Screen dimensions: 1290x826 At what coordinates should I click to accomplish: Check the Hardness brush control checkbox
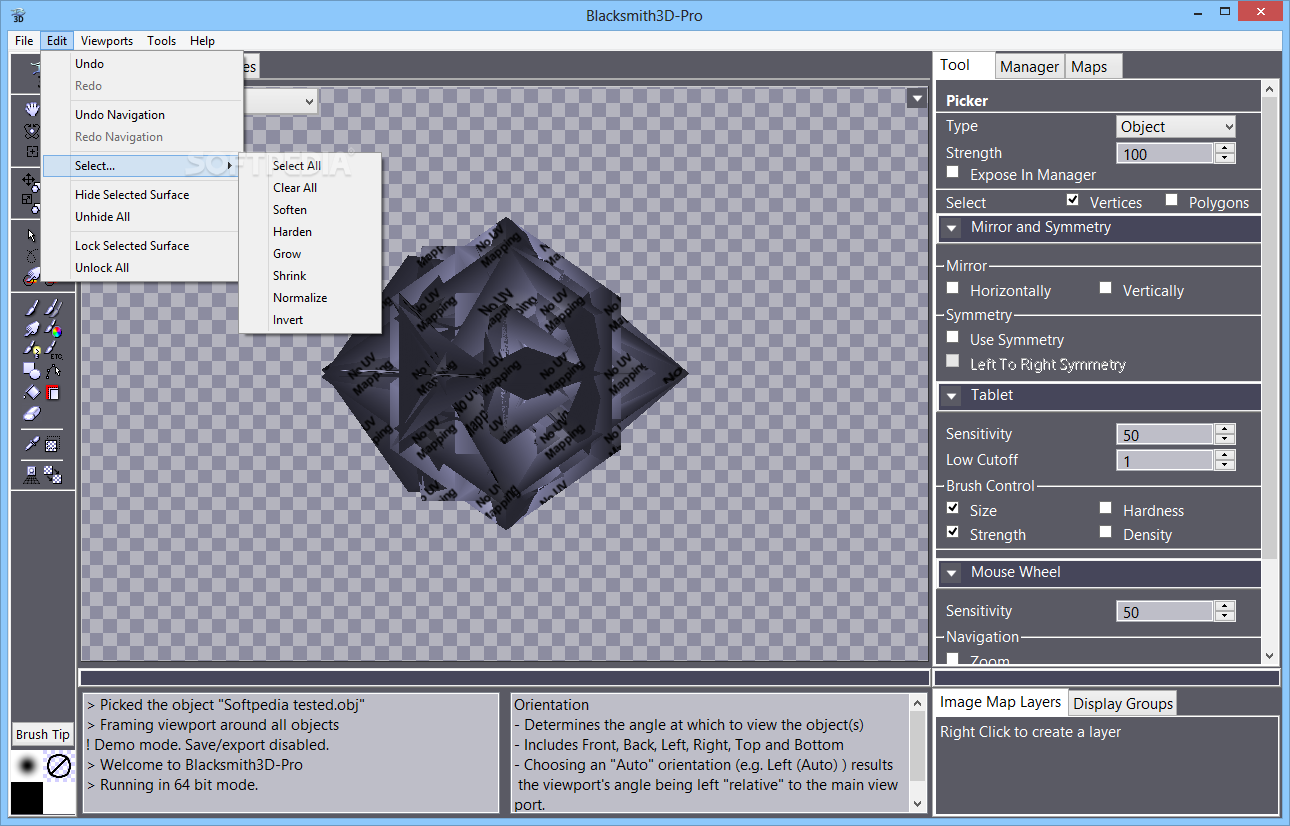coord(1105,508)
